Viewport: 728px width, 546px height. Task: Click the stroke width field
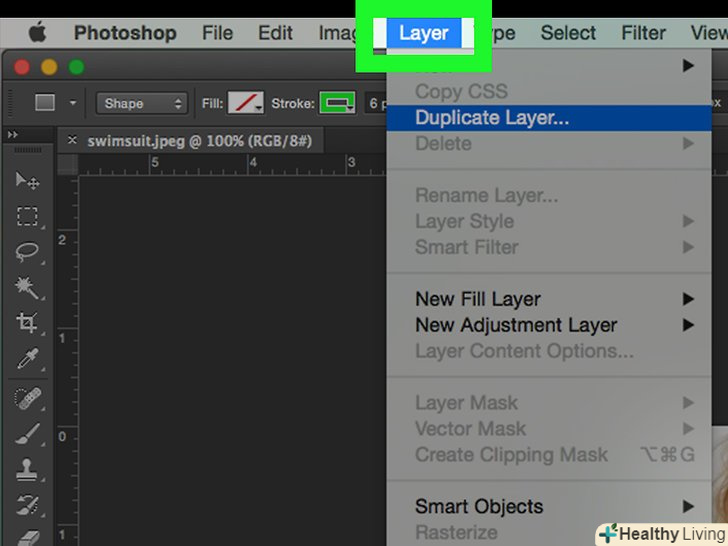[376, 103]
